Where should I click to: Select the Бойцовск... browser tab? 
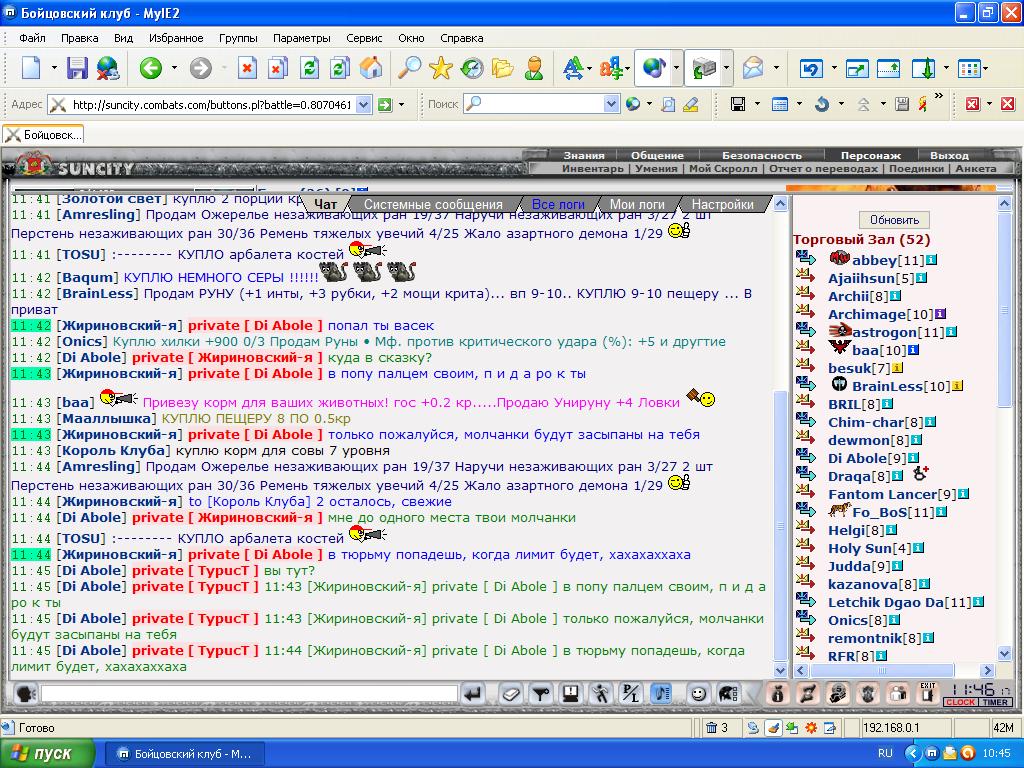tap(43, 135)
